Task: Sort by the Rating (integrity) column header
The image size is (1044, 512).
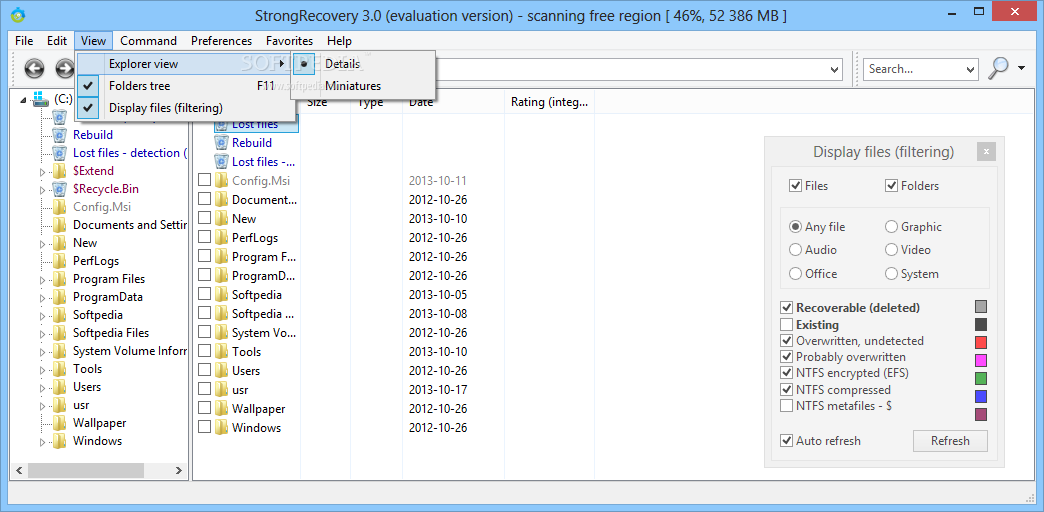Action: [549, 102]
